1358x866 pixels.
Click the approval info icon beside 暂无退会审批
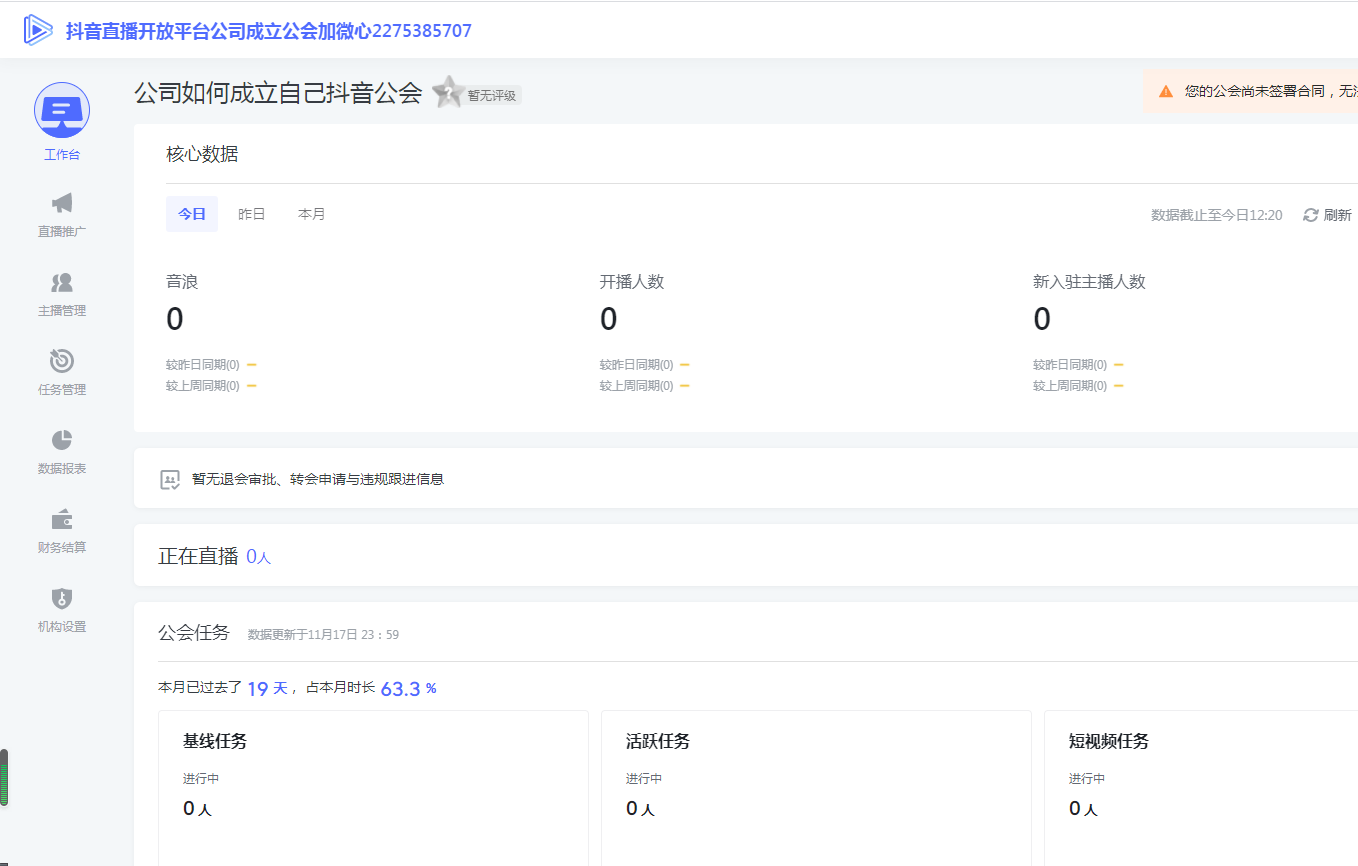[170, 480]
